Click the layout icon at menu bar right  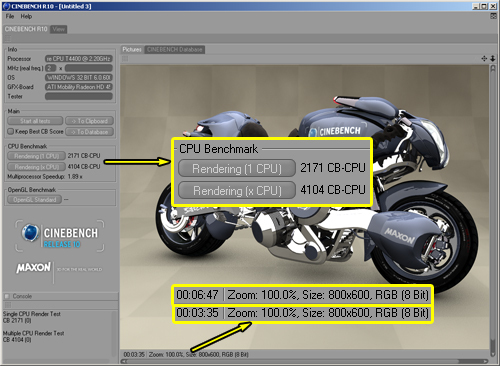(x=493, y=16)
